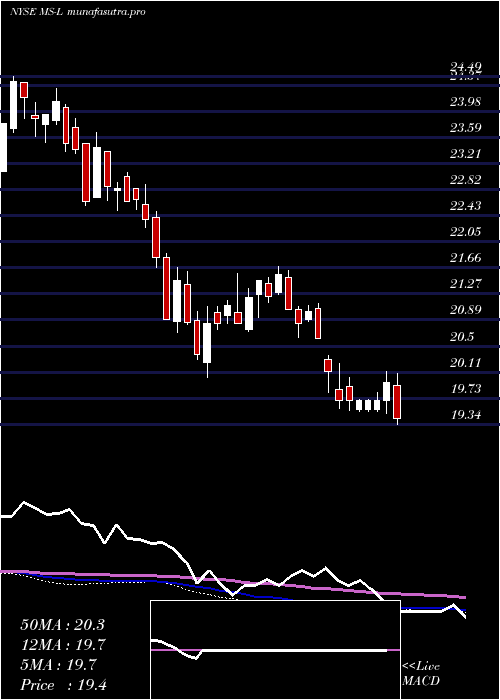Select the 22.05 price axis label
The height and width of the screenshot is (700, 500).
click(466, 232)
